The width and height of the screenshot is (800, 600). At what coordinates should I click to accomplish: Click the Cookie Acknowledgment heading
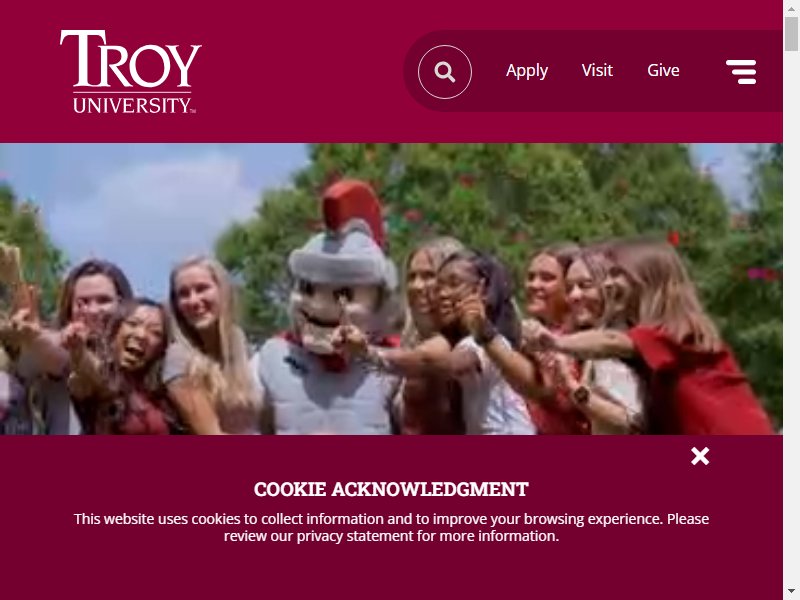pyautogui.click(x=391, y=489)
